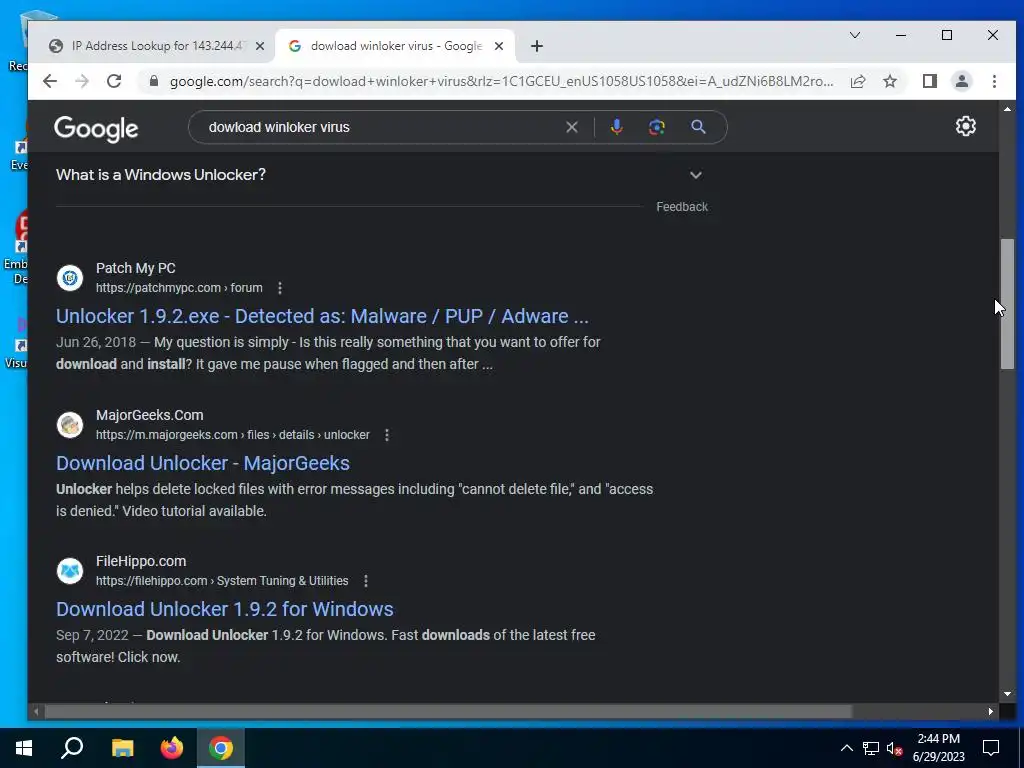Open Download Unlocker 1.9.2 for Windows link
Screen dimensions: 1024x768
225,609
